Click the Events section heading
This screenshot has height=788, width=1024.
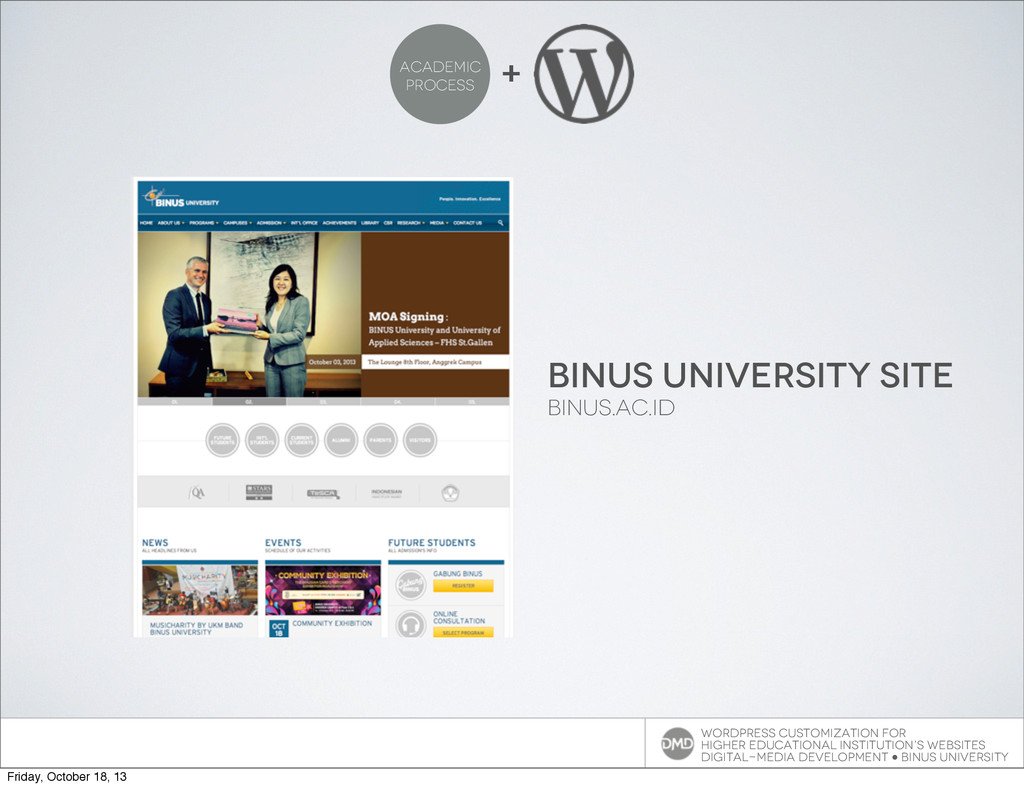(x=283, y=543)
